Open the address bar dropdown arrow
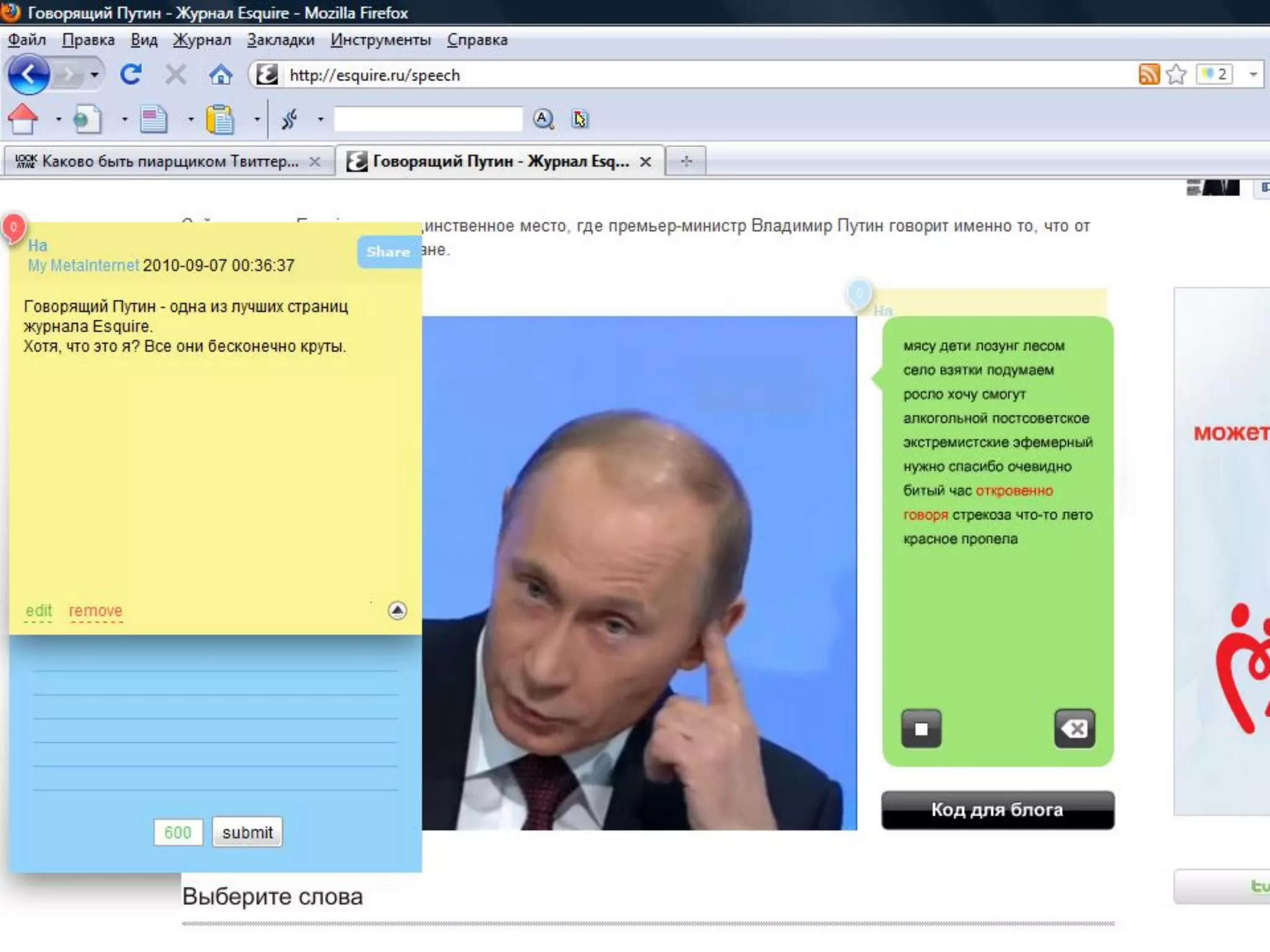Image resolution: width=1270 pixels, height=952 pixels. [x=1253, y=74]
